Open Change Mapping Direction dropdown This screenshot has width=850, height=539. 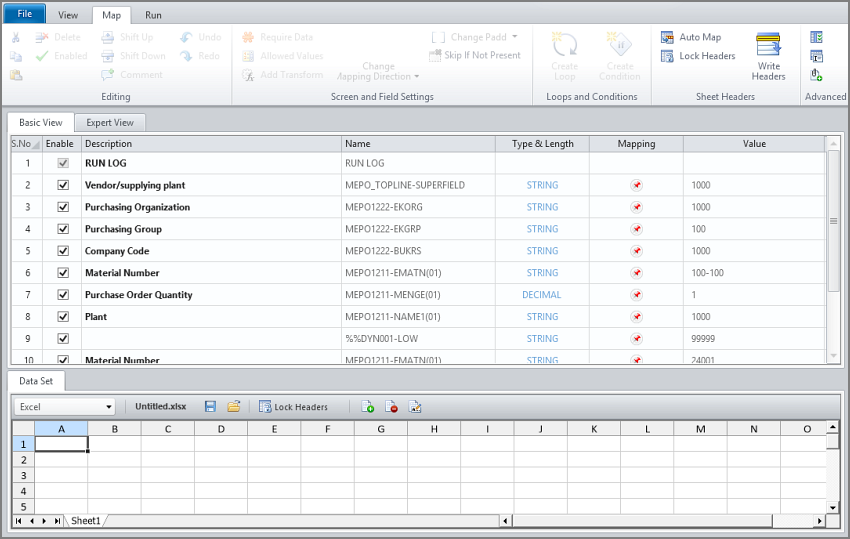378,72
